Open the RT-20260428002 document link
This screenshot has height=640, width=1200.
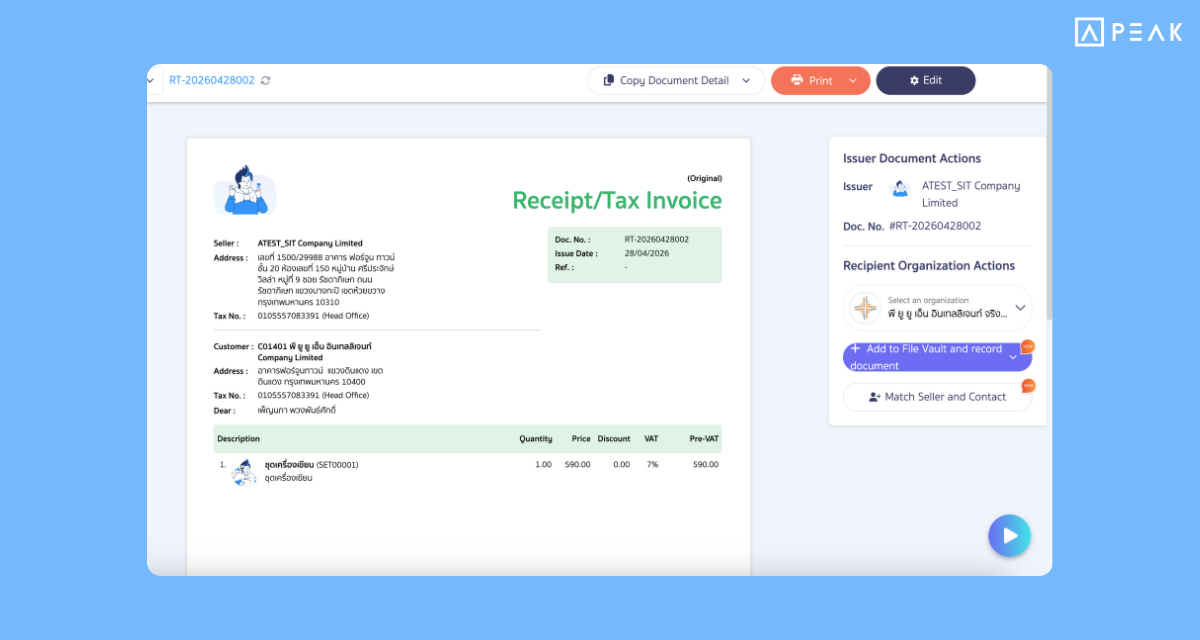click(213, 80)
